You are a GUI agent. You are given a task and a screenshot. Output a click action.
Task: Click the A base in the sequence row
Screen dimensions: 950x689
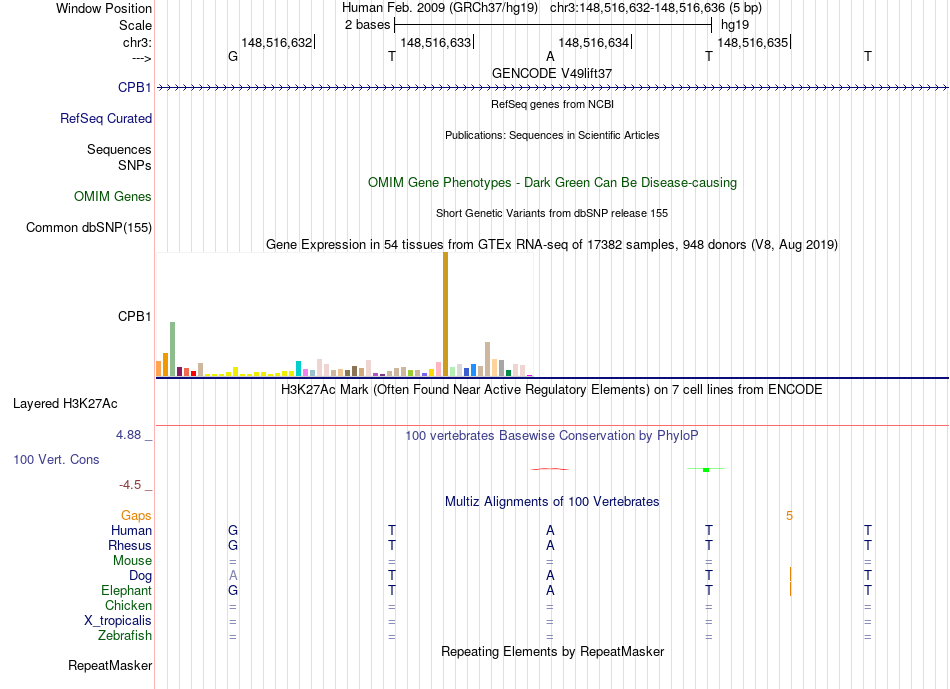coord(550,56)
